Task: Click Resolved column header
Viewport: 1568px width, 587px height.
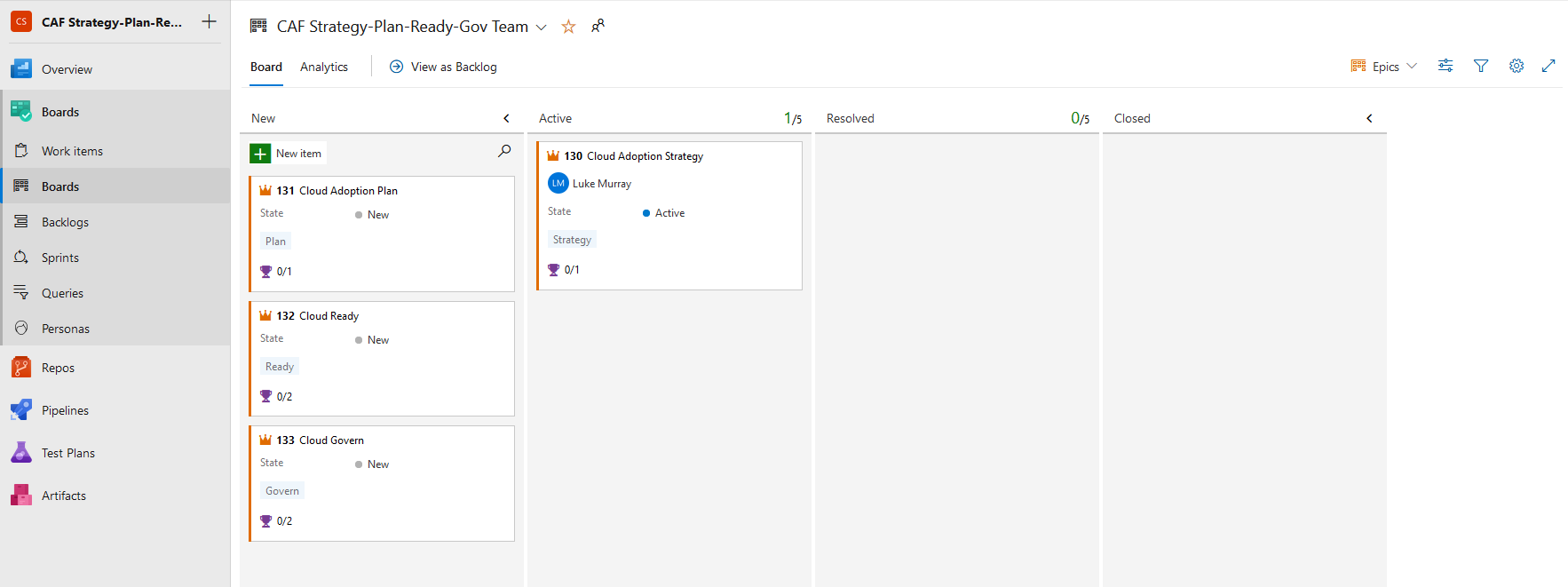Action: click(x=850, y=118)
